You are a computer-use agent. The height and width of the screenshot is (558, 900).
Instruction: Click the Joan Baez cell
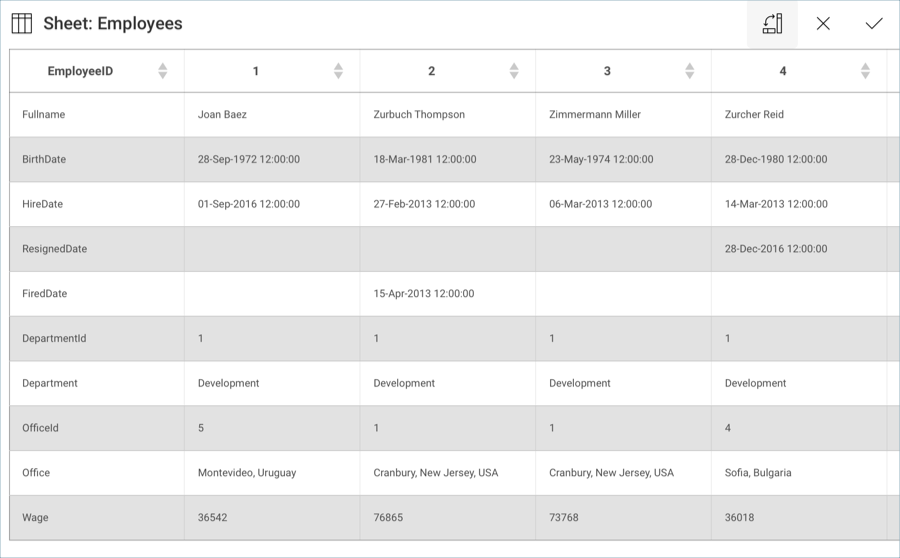(222, 115)
